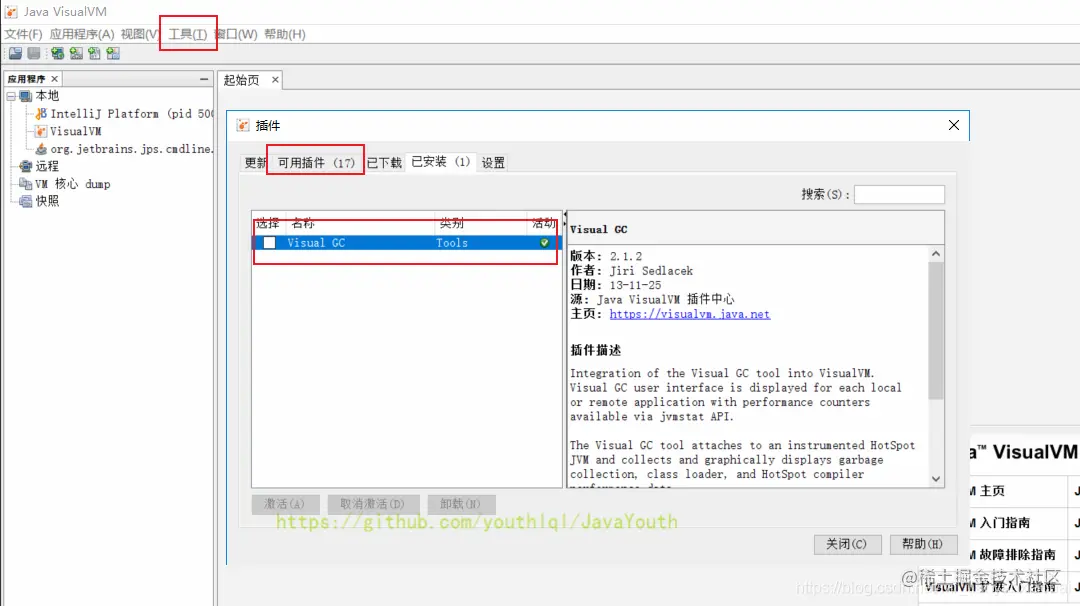The width and height of the screenshot is (1080, 606).
Task: Open the 帮助(H) menu
Action: [284, 34]
